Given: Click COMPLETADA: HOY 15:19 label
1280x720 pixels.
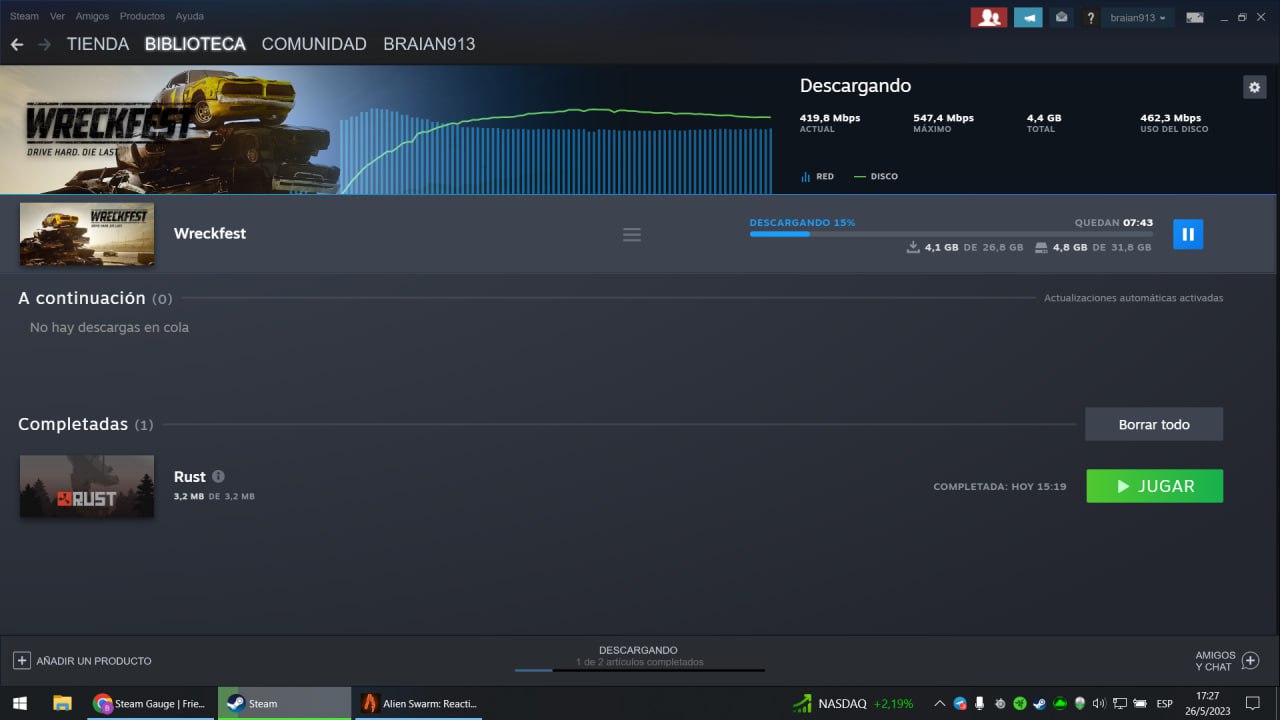Looking at the screenshot, I should pyautogui.click(x=1000, y=487).
